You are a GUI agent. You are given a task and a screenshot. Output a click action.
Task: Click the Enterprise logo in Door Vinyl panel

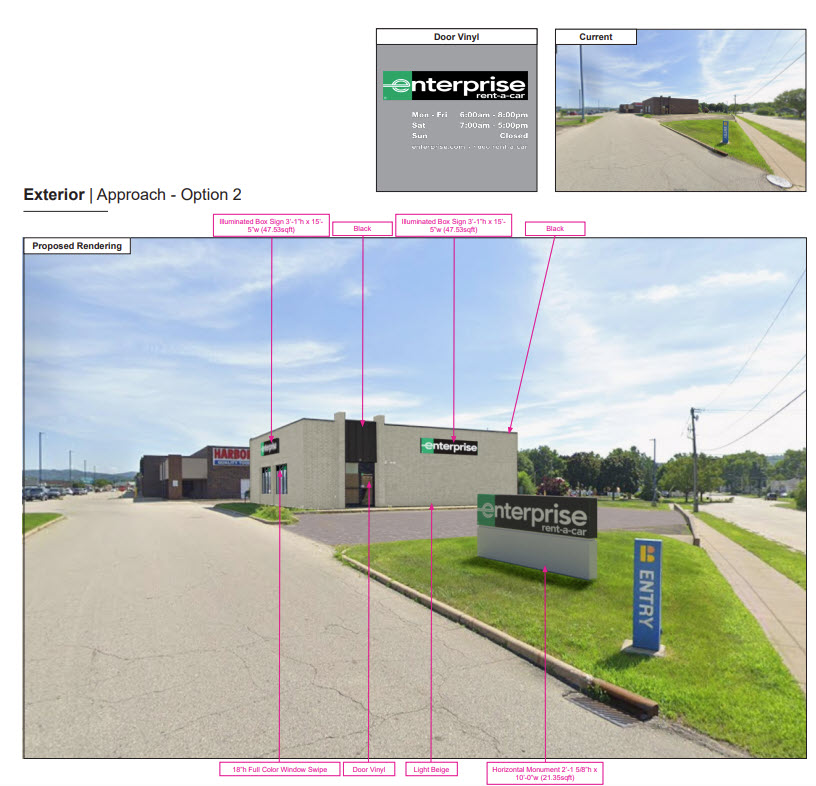pos(455,86)
